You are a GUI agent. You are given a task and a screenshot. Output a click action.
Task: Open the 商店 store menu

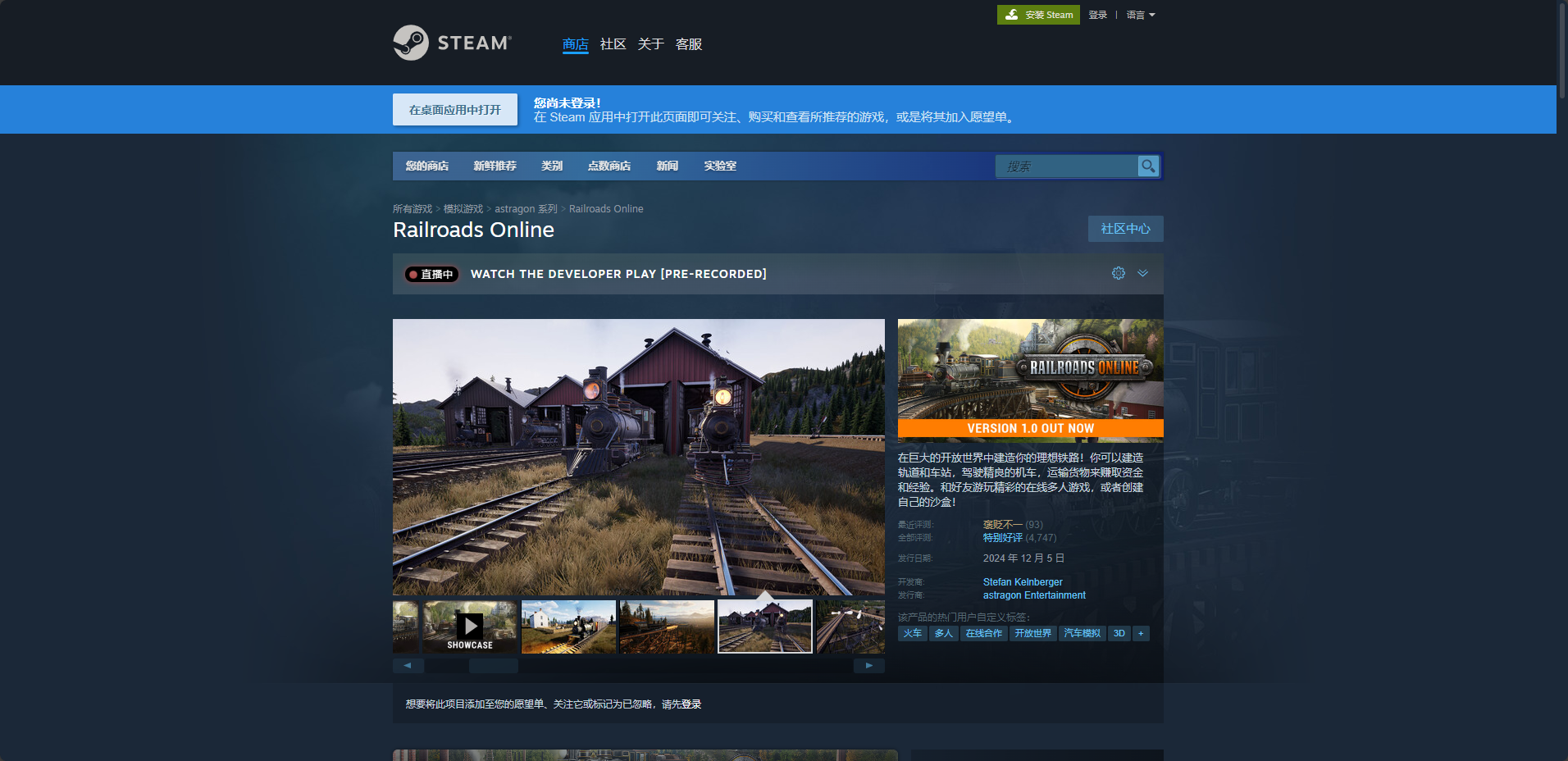click(576, 44)
